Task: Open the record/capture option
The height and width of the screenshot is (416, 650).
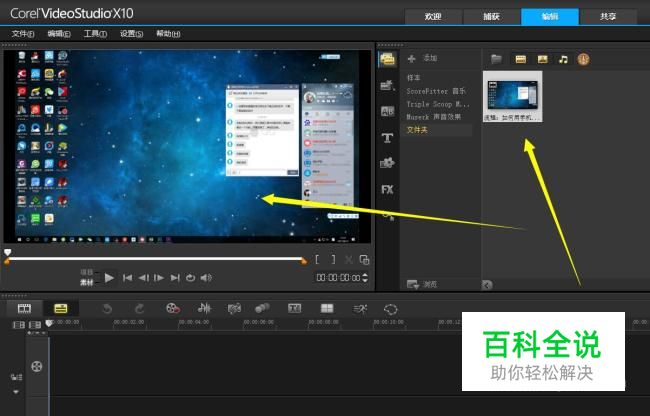Action: [x=172, y=309]
